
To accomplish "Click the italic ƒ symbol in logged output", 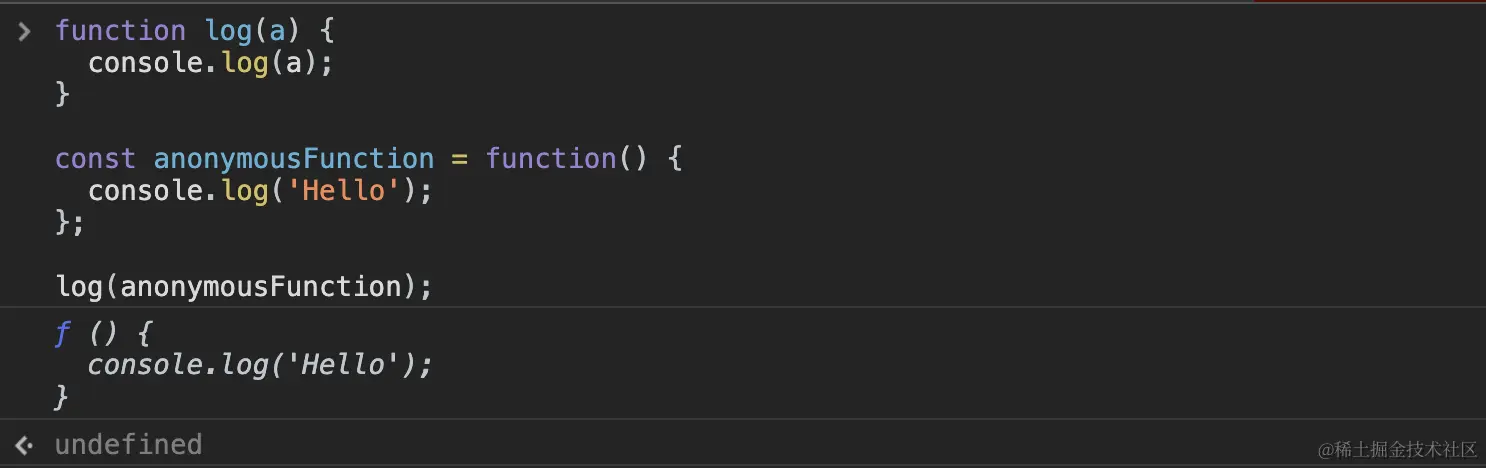I will point(63,334).
